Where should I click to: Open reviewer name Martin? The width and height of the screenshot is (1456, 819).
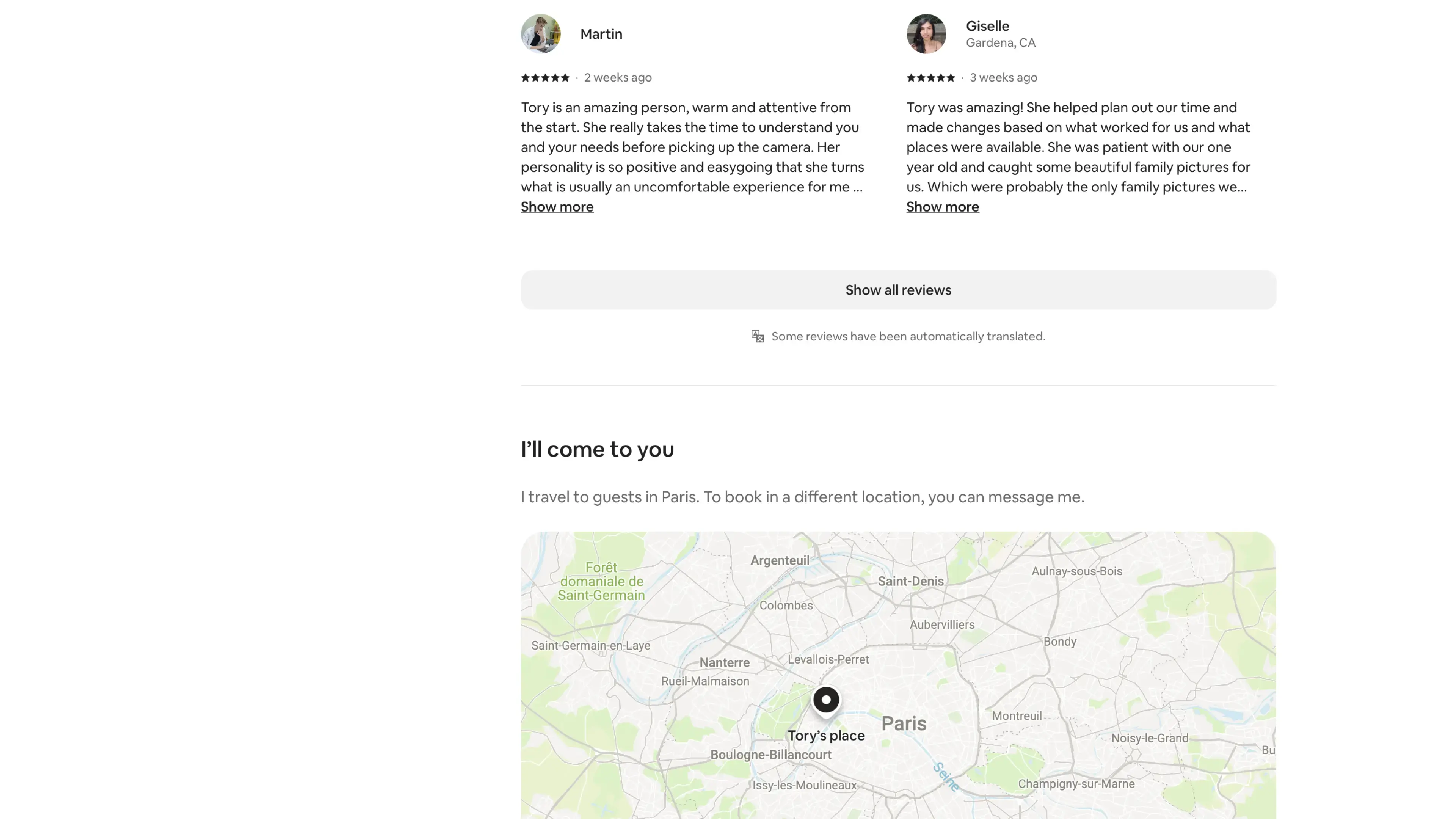601,34
